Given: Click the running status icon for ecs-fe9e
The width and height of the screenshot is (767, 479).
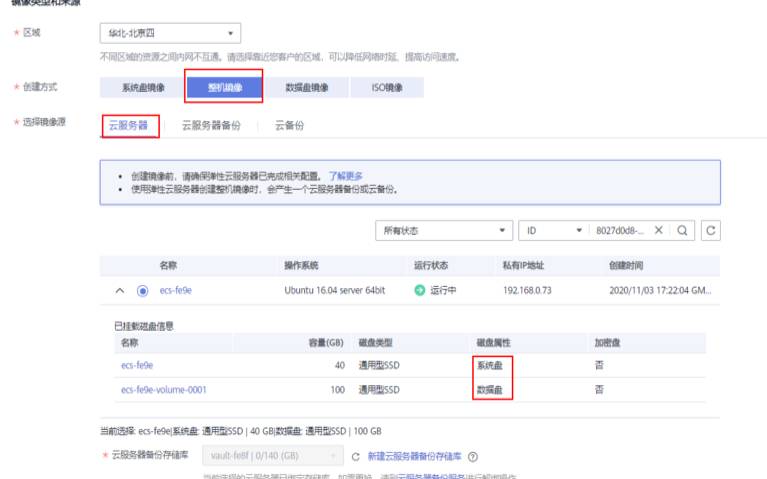Looking at the screenshot, I should point(420,290).
